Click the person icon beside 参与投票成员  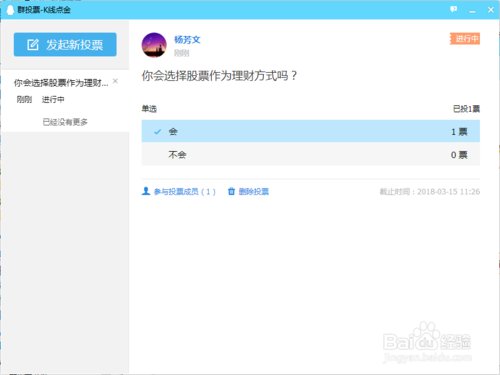point(146,191)
